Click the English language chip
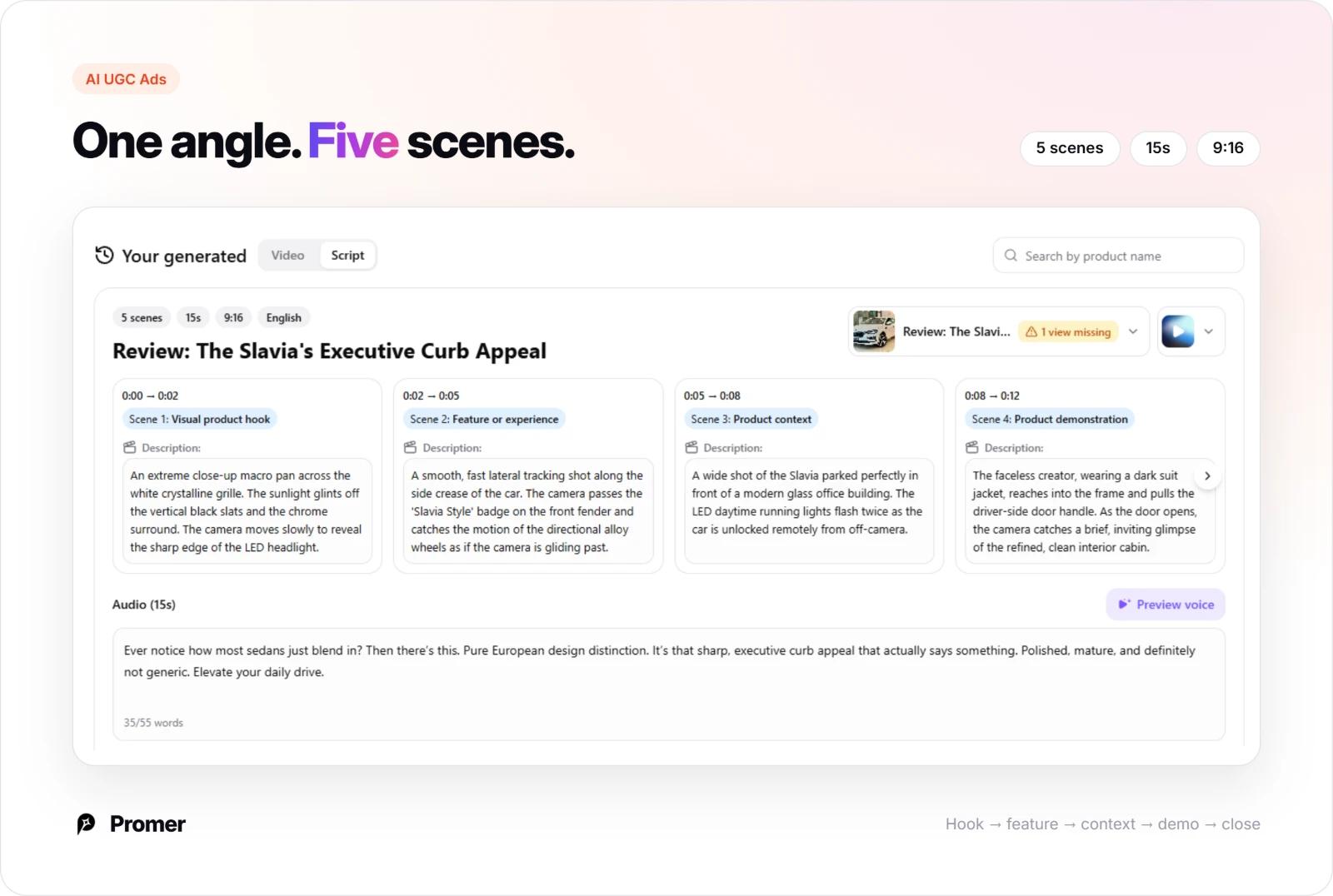 [x=284, y=317]
